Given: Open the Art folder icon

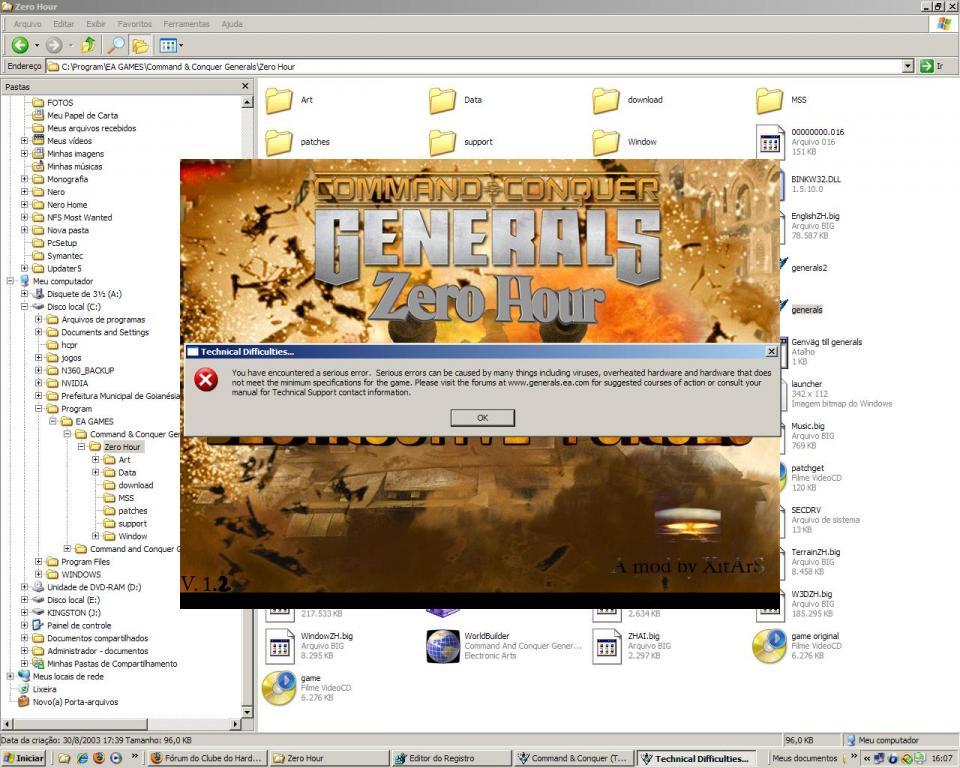Looking at the screenshot, I should (x=279, y=100).
